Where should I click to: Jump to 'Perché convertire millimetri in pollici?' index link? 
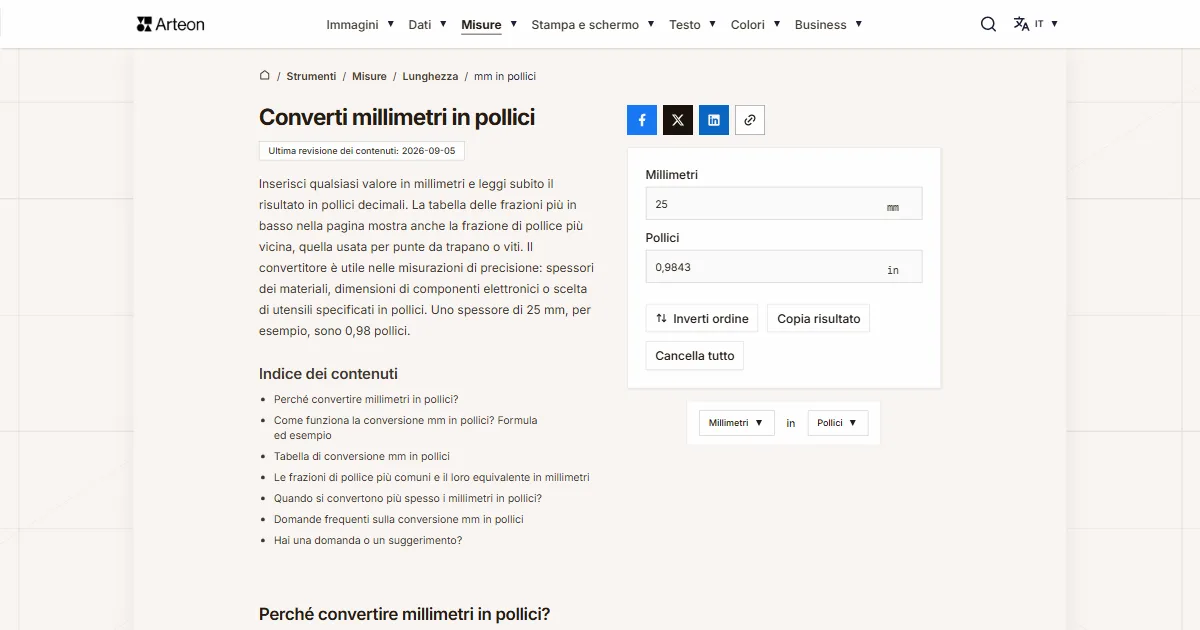366,399
